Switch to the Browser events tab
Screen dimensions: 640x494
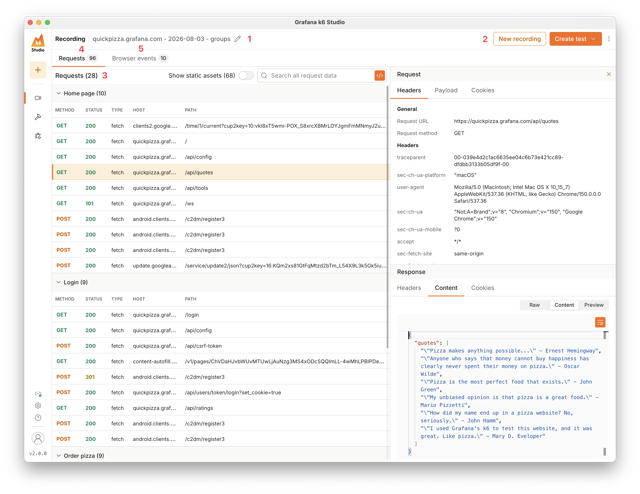tap(140, 58)
